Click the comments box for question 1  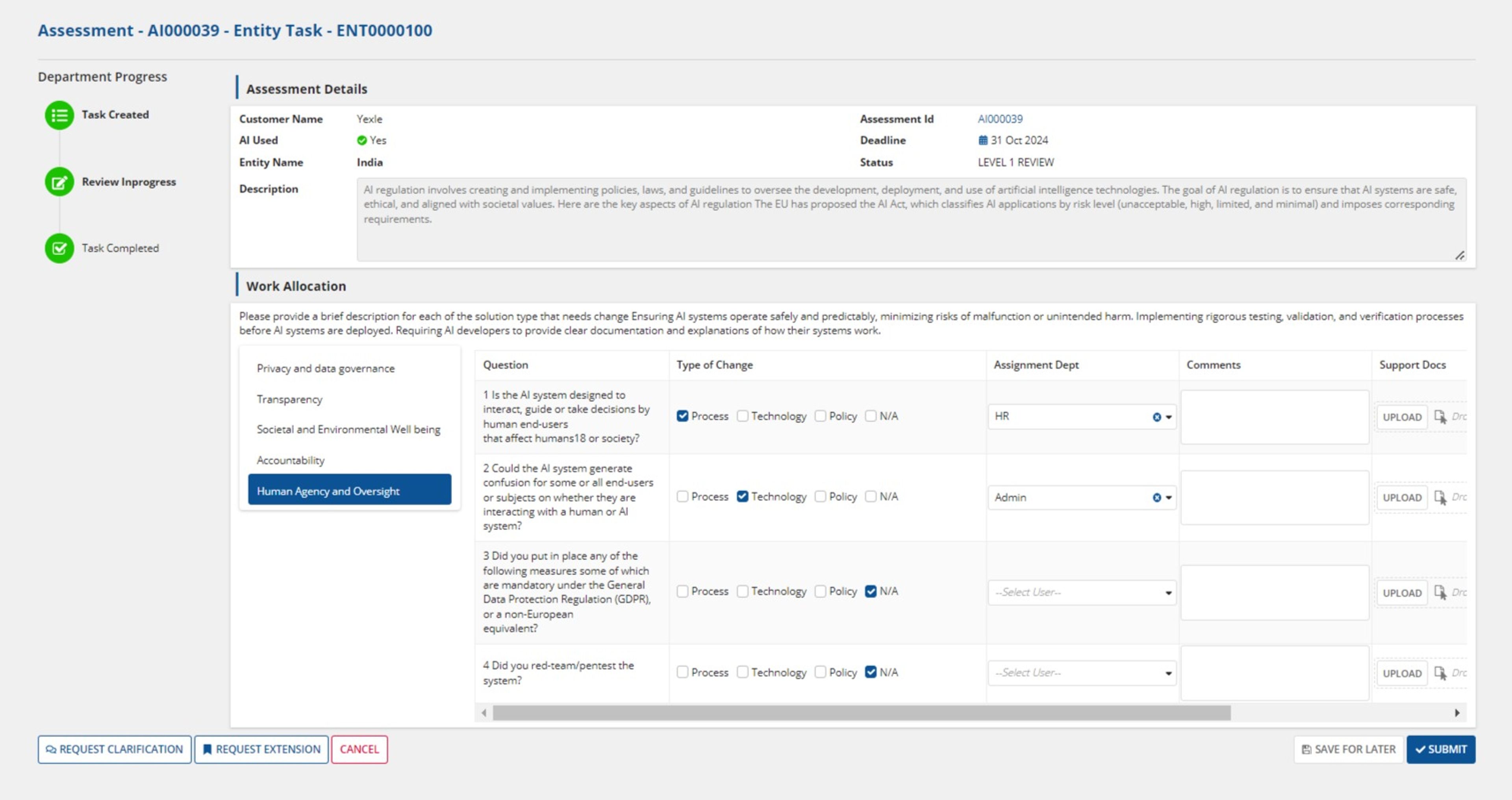(1274, 417)
